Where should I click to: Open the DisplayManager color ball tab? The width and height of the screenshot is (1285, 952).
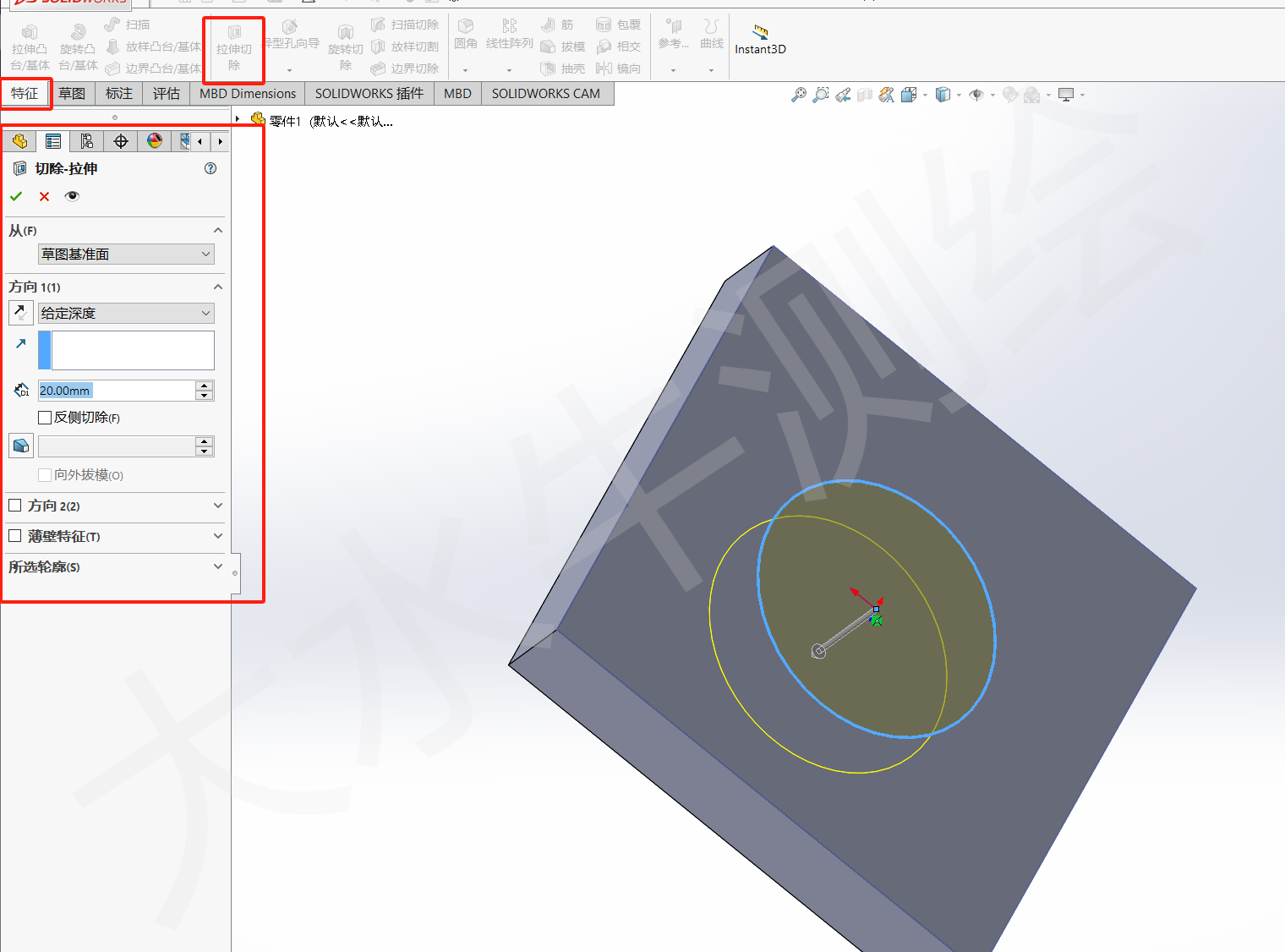154,141
